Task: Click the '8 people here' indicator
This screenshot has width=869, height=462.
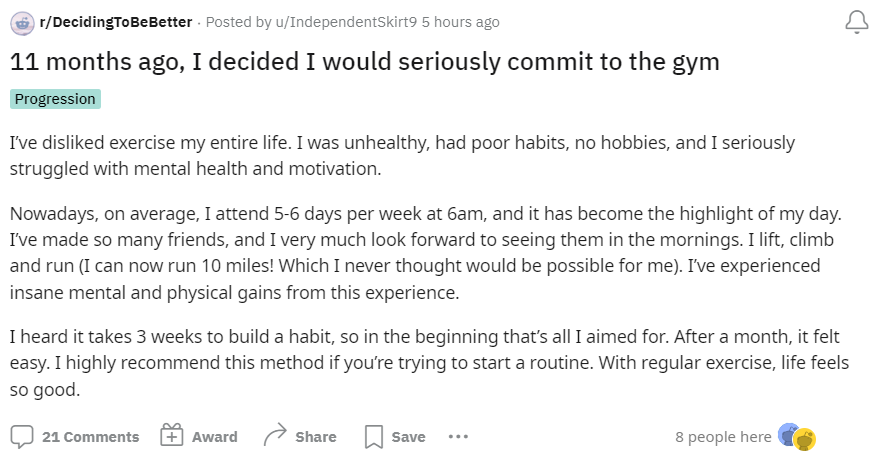Action: pyautogui.click(x=723, y=437)
